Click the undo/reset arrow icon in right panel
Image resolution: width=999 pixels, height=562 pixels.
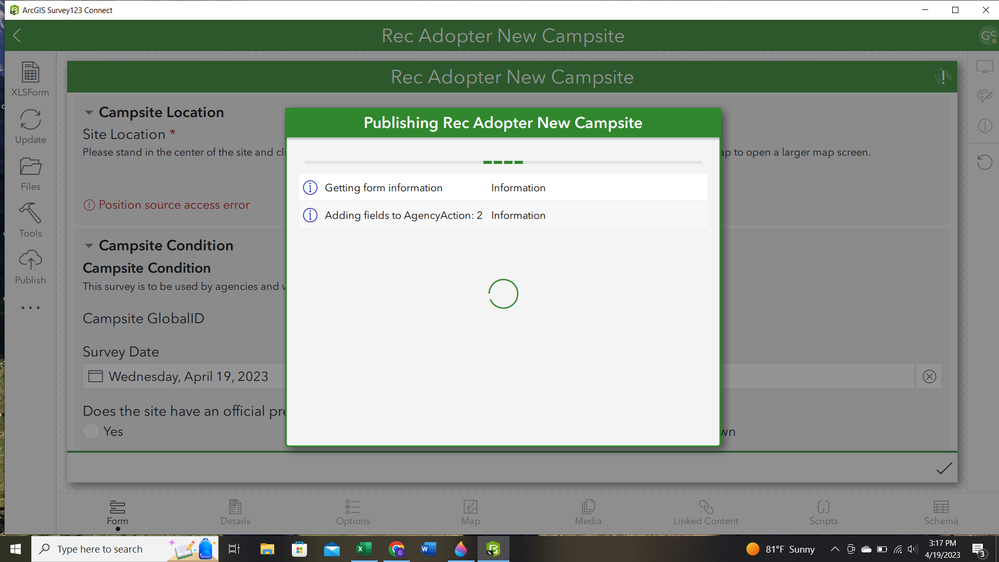(984, 162)
